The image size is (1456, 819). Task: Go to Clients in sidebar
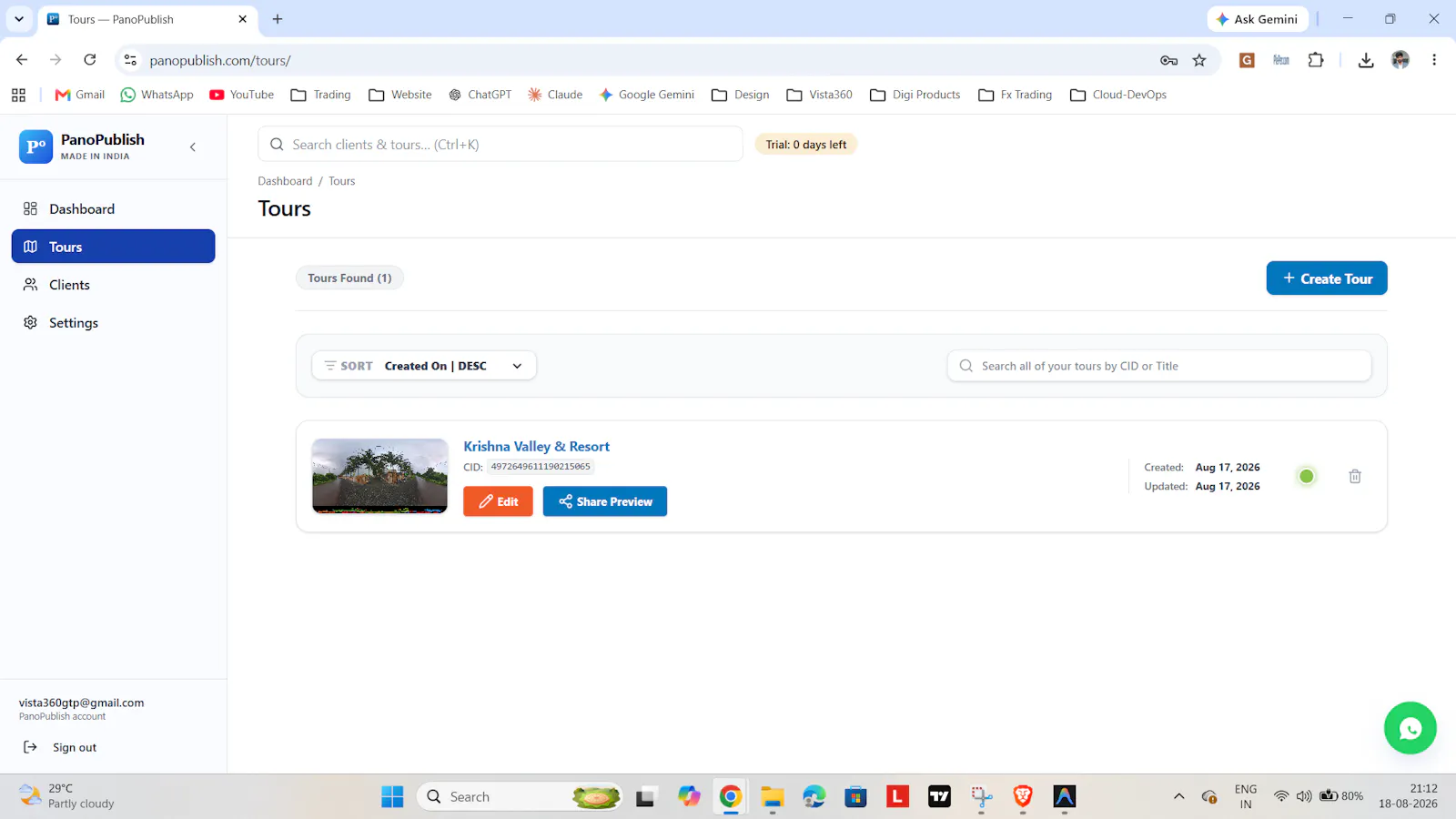(113, 285)
